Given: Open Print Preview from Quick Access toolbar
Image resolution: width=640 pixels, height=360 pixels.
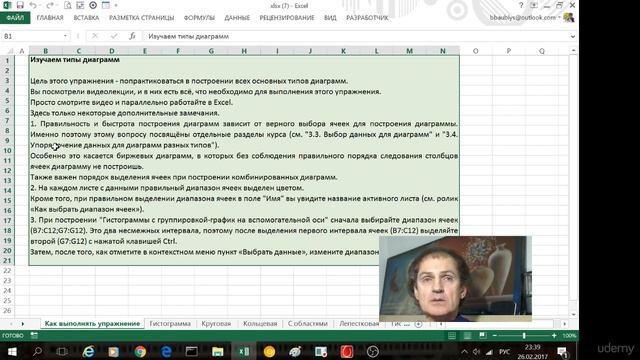Looking at the screenshot, I should click(68, 5).
